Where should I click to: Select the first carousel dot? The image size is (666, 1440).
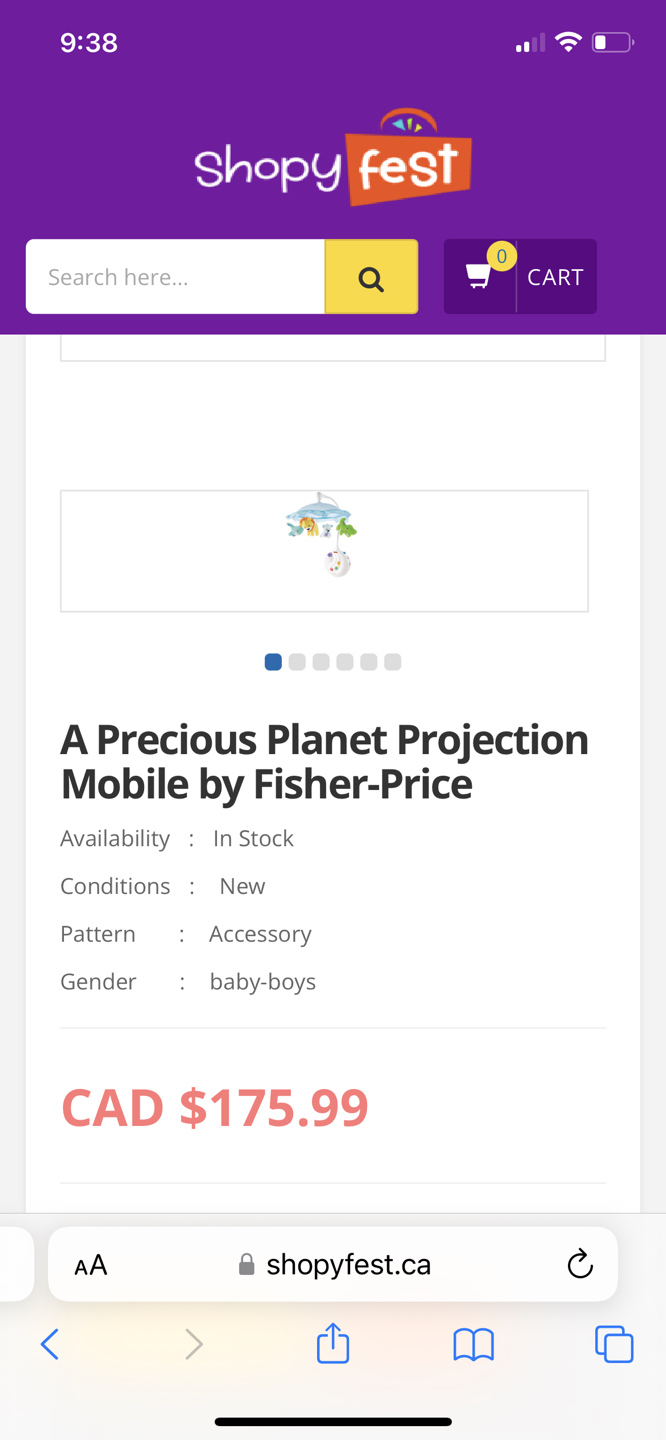point(273,662)
